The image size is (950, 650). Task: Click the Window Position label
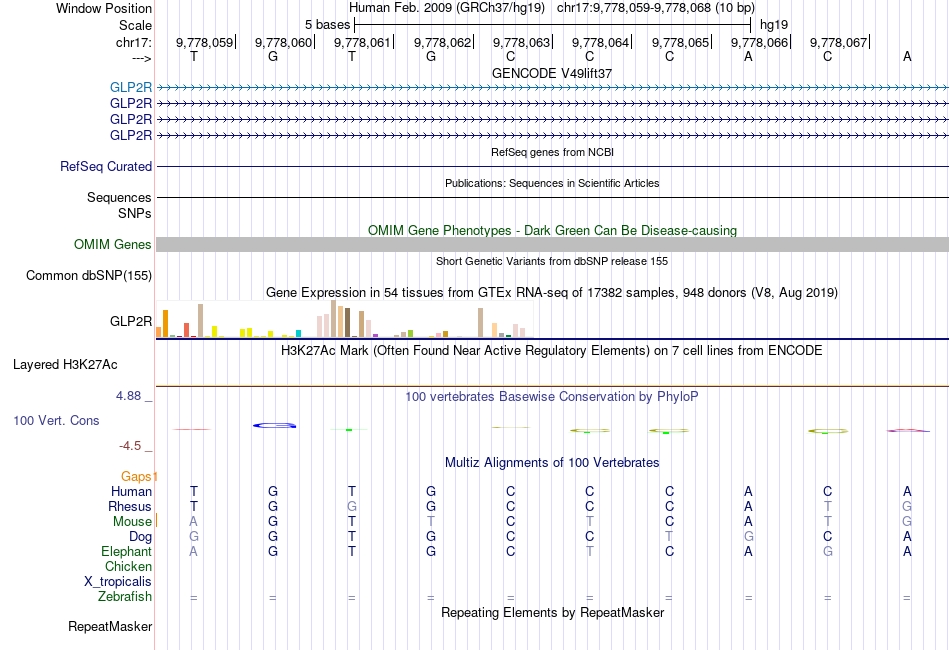point(104,8)
